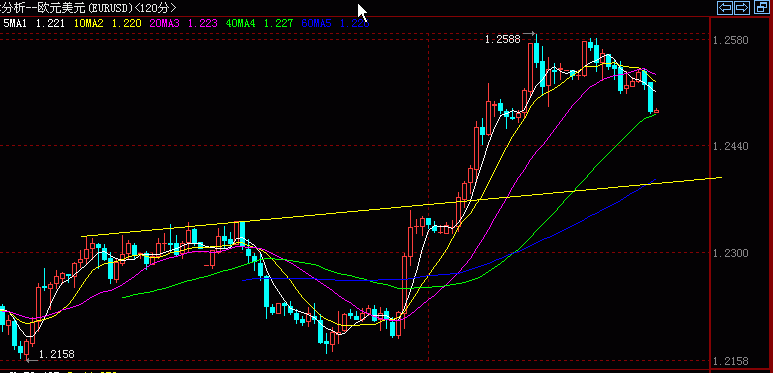Click the EURUSD 120分 chart title

pyautogui.click(x=88, y=8)
